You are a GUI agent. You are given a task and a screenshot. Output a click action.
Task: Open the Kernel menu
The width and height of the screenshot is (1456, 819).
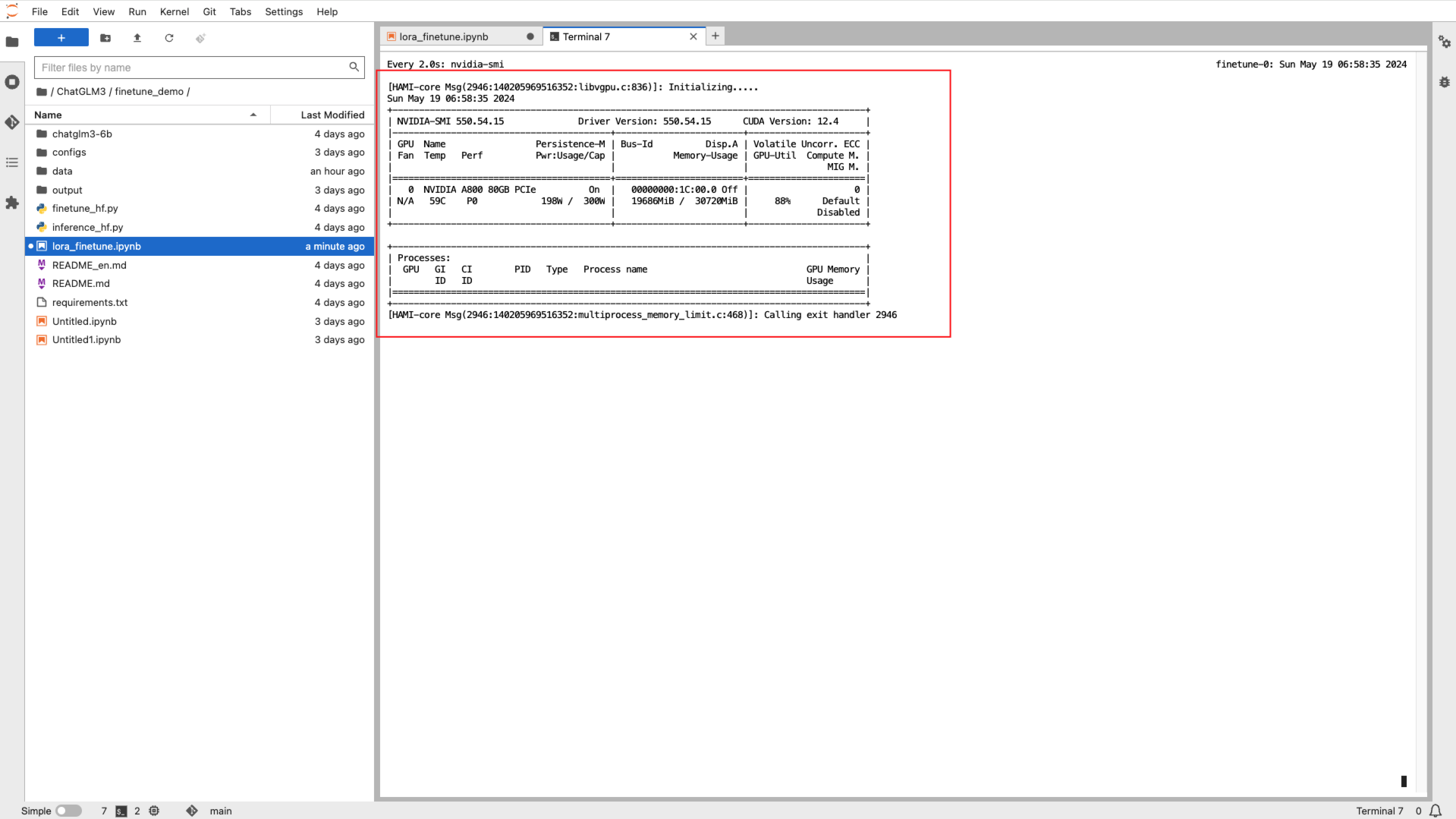(x=174, y=11)
